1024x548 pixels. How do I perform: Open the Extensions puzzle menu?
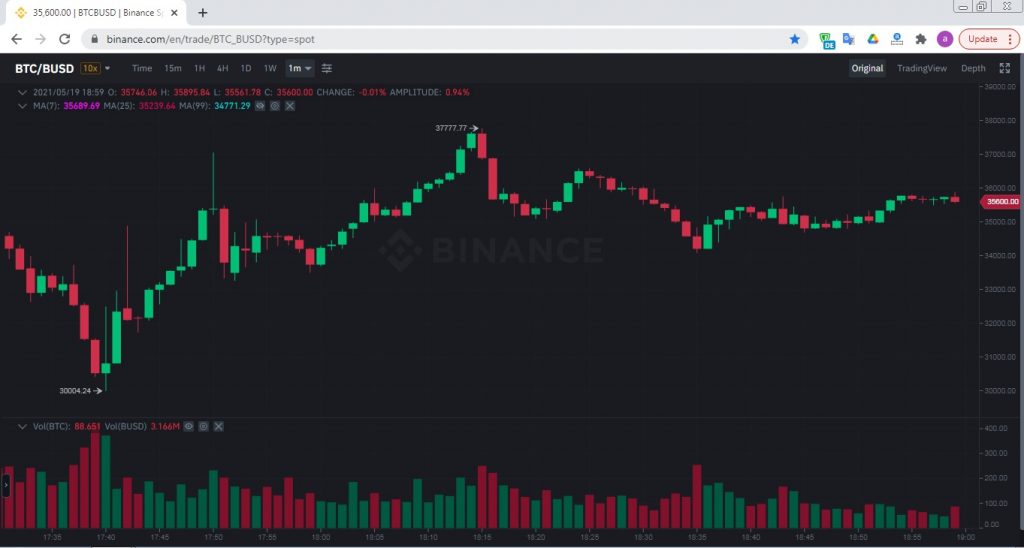click(x=921, y=39)
